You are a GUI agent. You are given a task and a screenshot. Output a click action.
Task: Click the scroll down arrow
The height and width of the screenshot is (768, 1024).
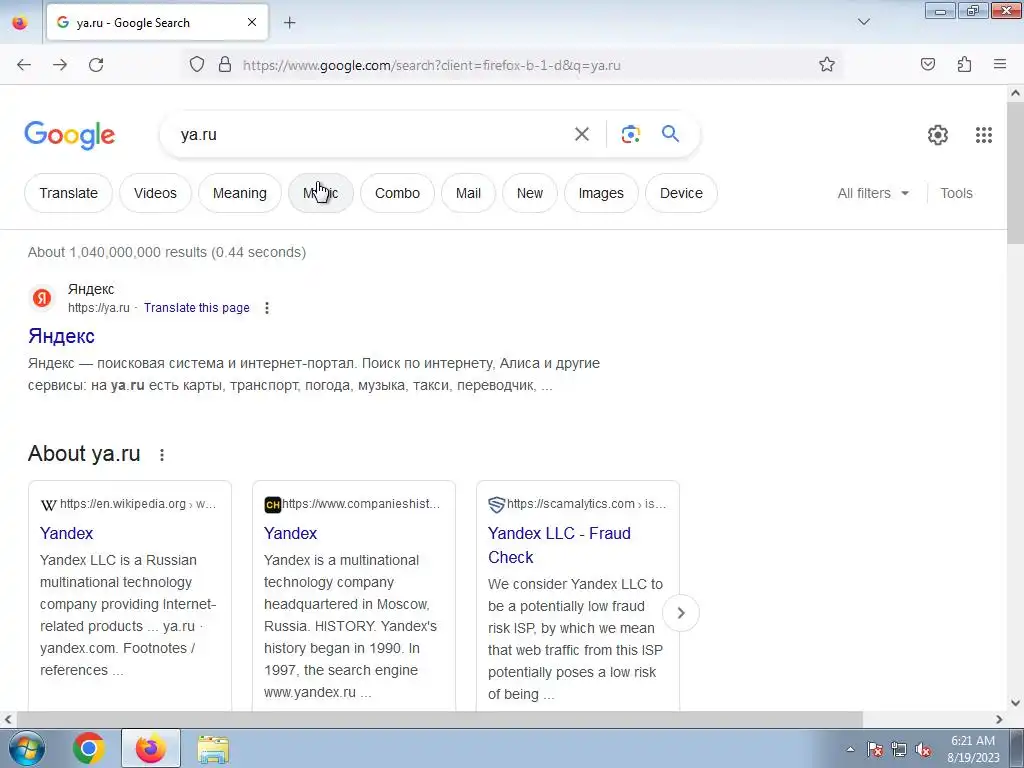[1015, 703]
